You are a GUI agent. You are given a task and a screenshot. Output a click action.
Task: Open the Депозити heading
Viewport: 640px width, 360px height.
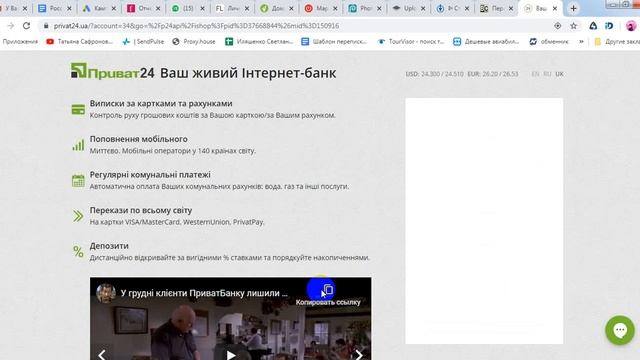[x=109, y=246]
